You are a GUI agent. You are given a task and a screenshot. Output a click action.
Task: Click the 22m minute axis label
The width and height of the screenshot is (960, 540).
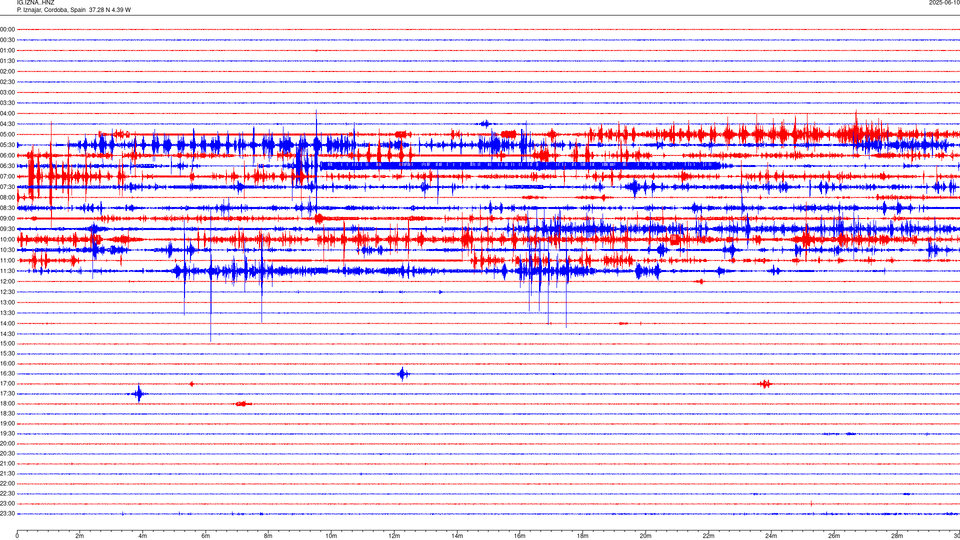[708, 536]
